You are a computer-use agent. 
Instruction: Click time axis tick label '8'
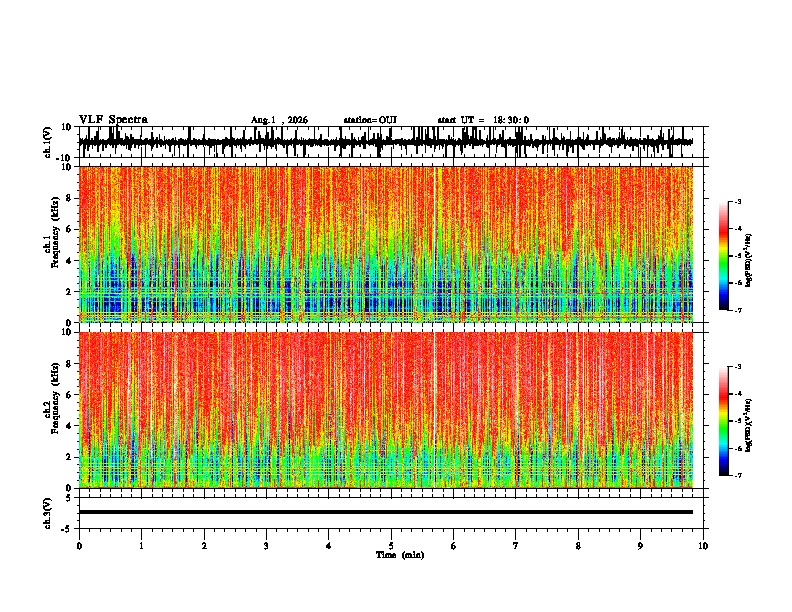tap(578, 546)
